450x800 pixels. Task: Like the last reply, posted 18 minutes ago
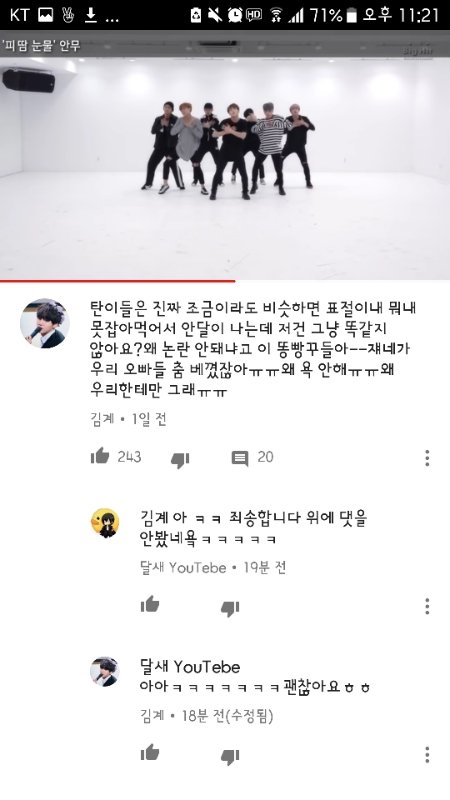[x=150, y=753]
